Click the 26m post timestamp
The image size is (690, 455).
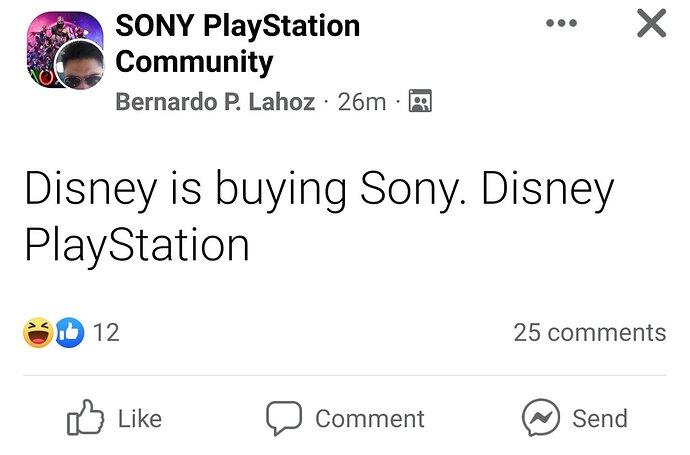tap(362, 102)
